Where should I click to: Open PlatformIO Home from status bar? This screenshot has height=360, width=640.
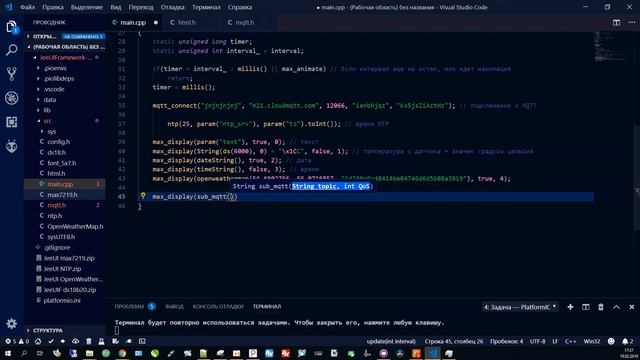(x=38, y=341)
